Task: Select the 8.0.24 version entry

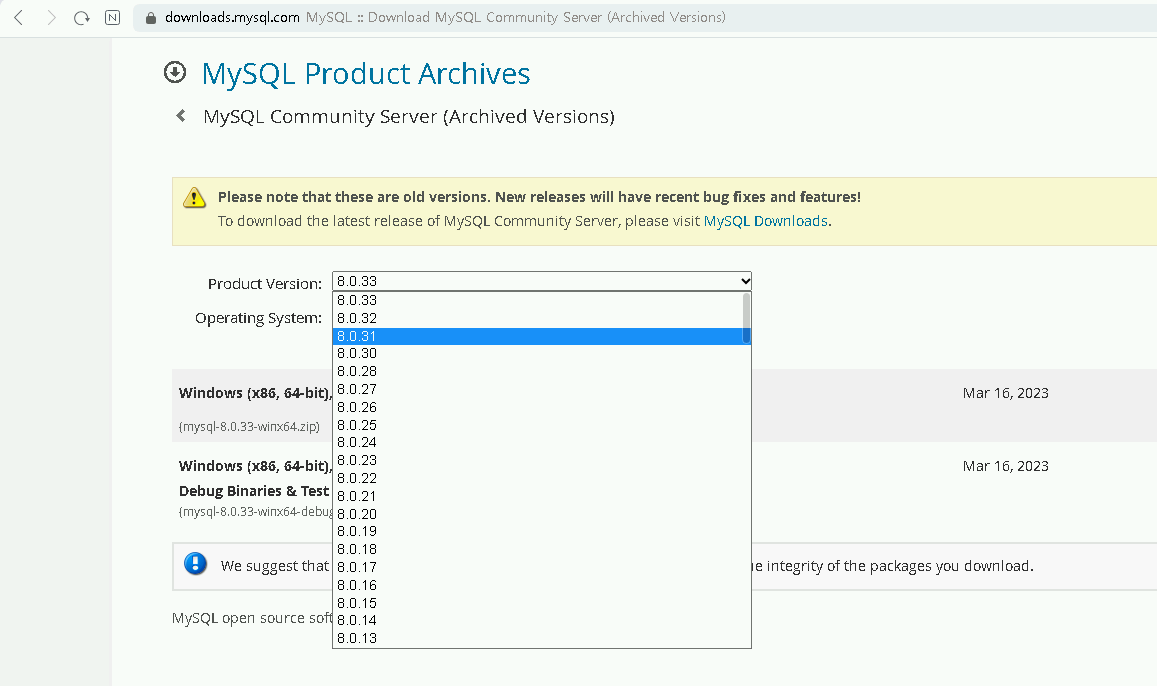Action: point(537,443)
